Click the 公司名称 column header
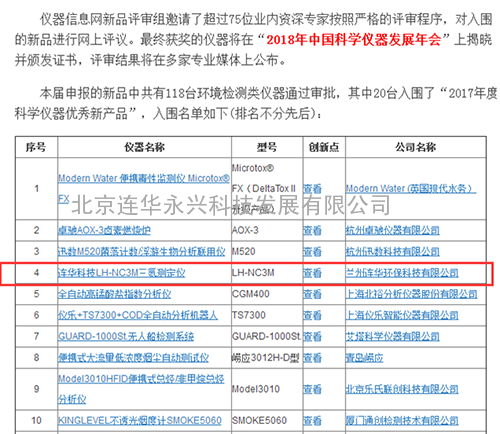500x434 pixels. pos(416,147)
